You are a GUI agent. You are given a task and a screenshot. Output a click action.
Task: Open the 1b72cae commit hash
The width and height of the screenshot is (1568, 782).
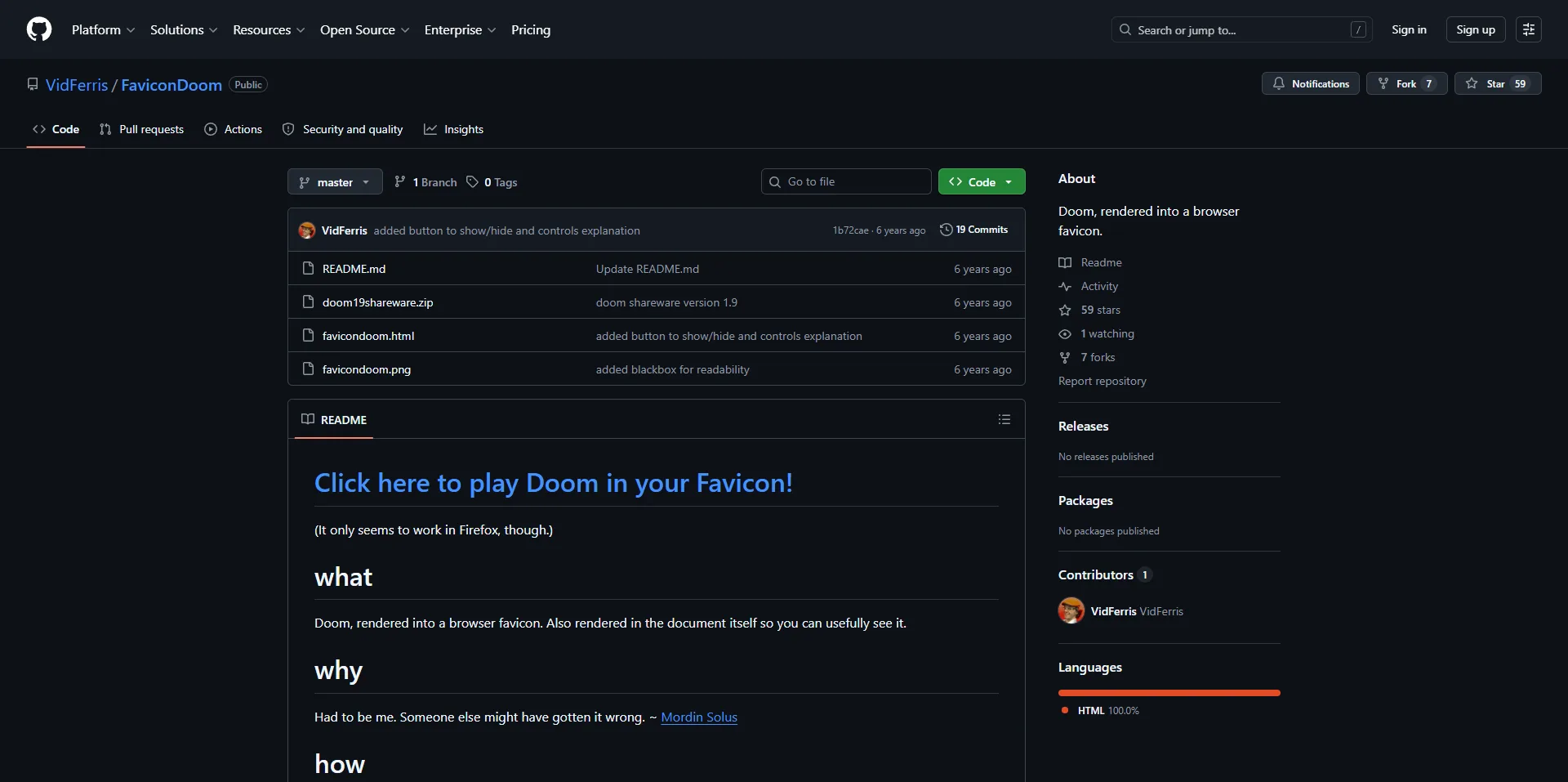tap(850, 230)
